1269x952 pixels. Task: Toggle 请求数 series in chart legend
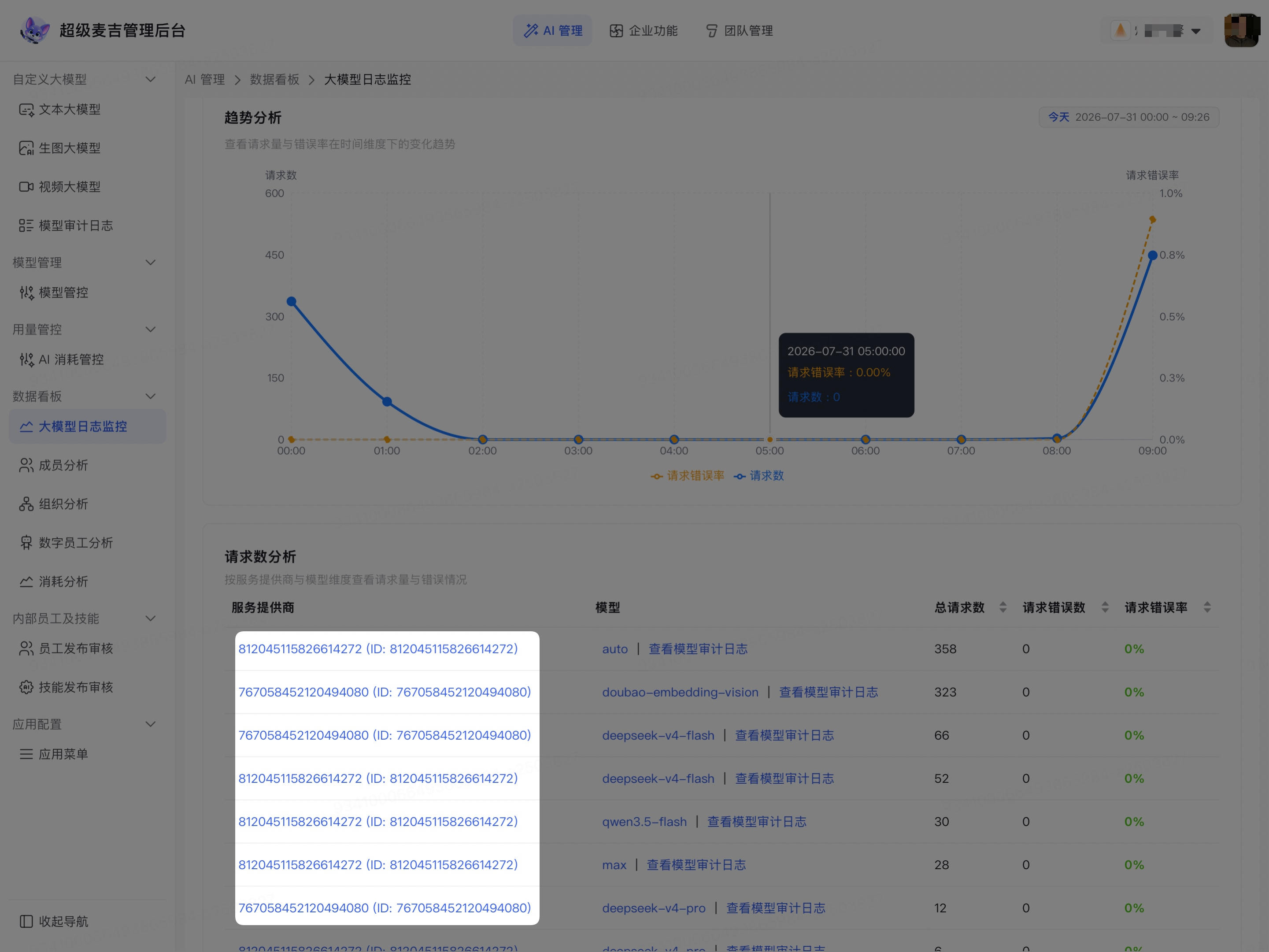(759, 476)
